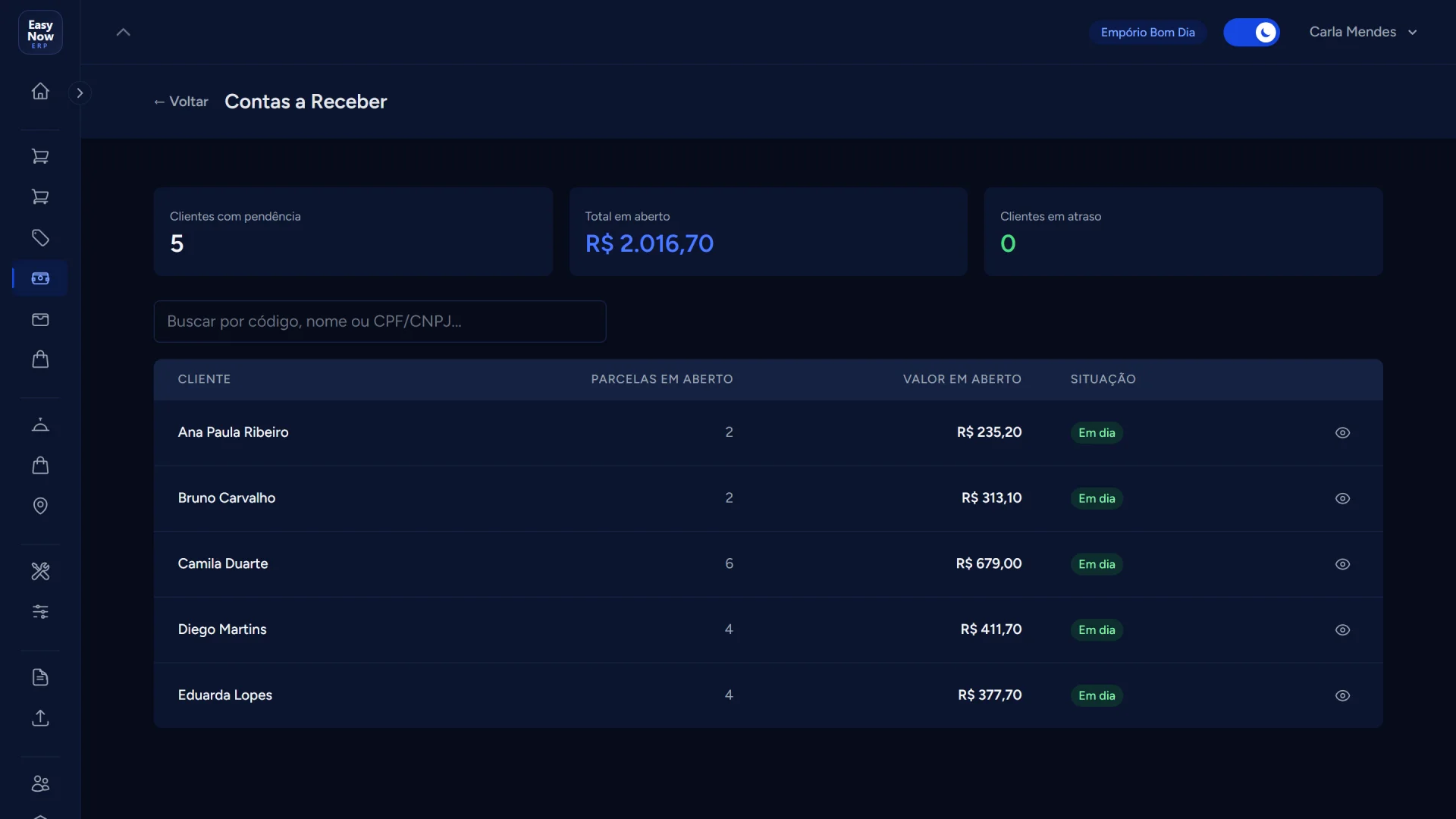Collapse the header using the up chevron

coord(123,32)
